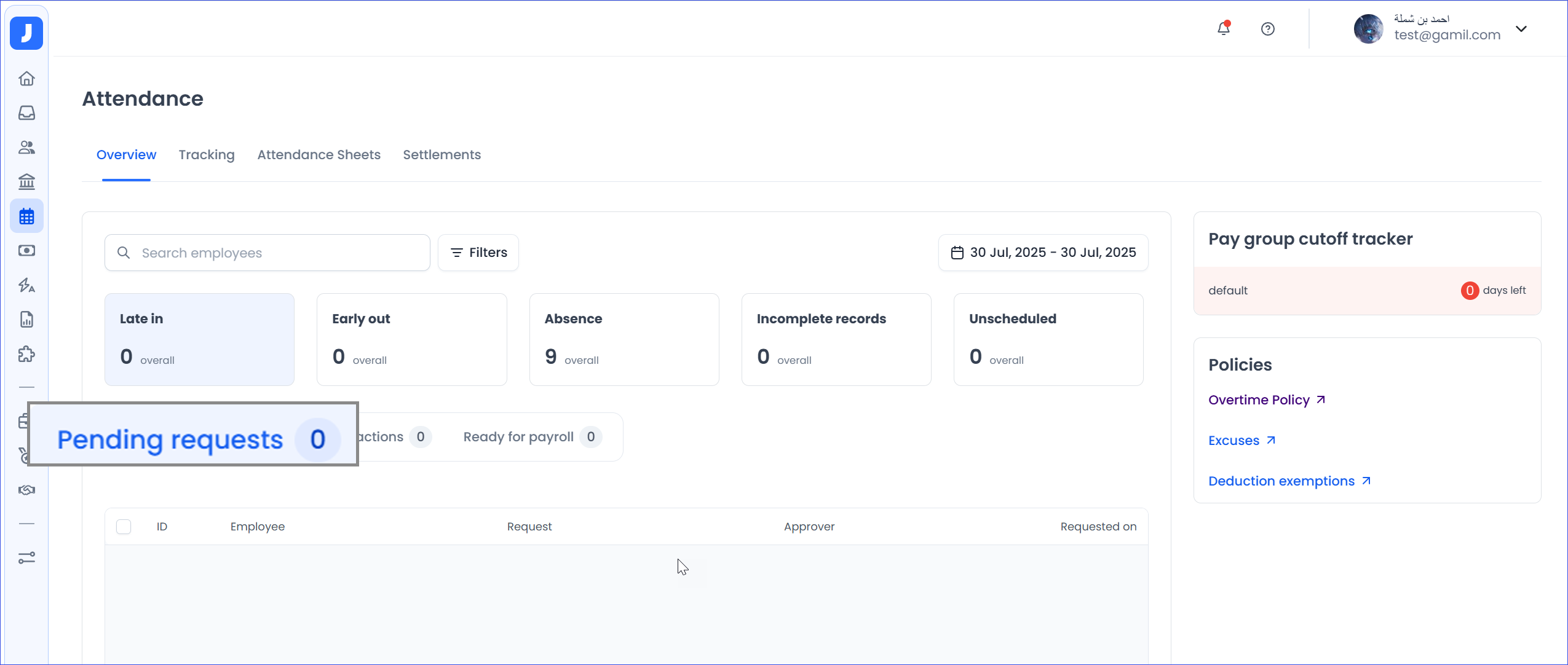Open the help question mark icon
Screen dimensions: 1568x665
coord(1267,29)
